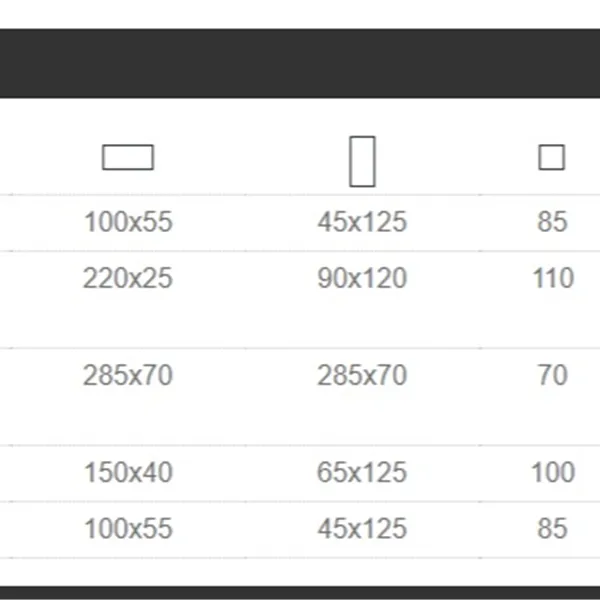Choose the 65x125 cell
Image resolution: width=600 pixels, height=600 pixels.
click(x=362, y=472)
